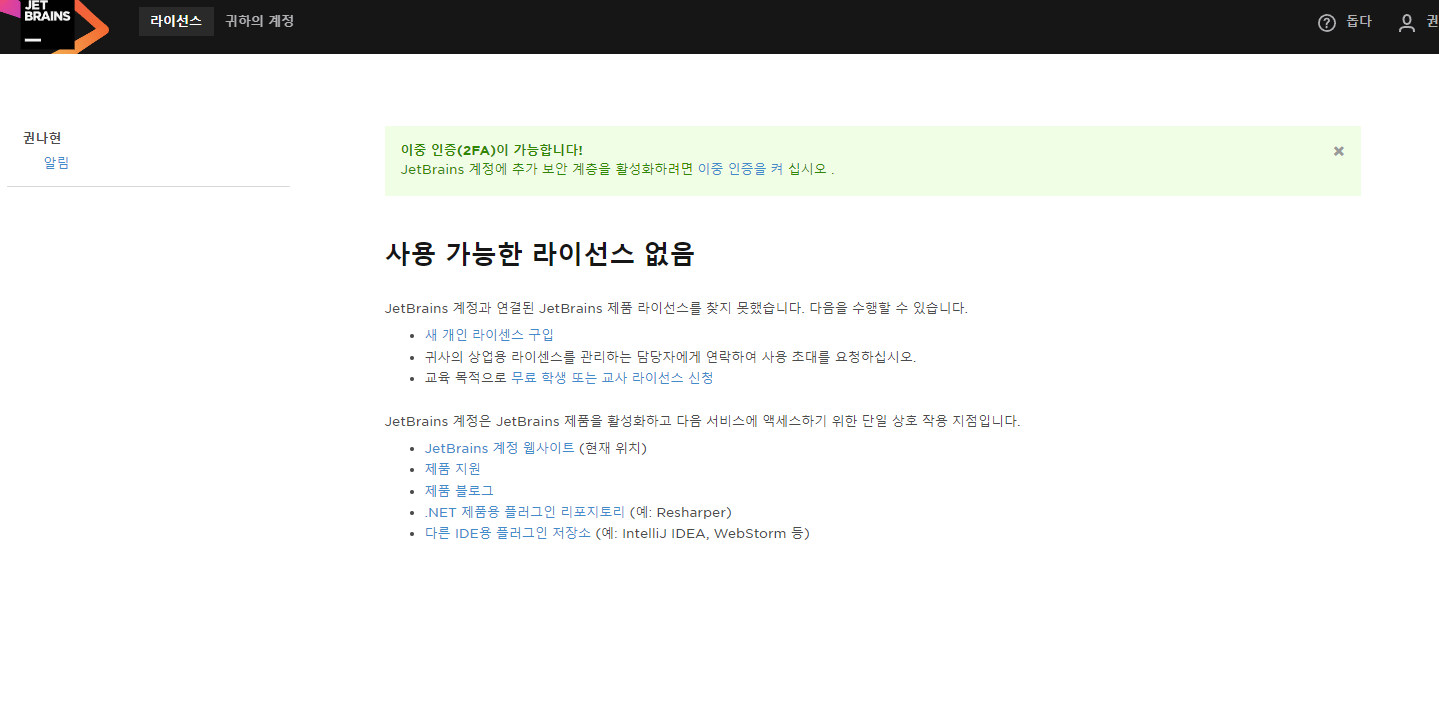Open 제품 블로그 link
Image resolution: width=1439 pixels, height=713 pixels.
pos(459,491)
